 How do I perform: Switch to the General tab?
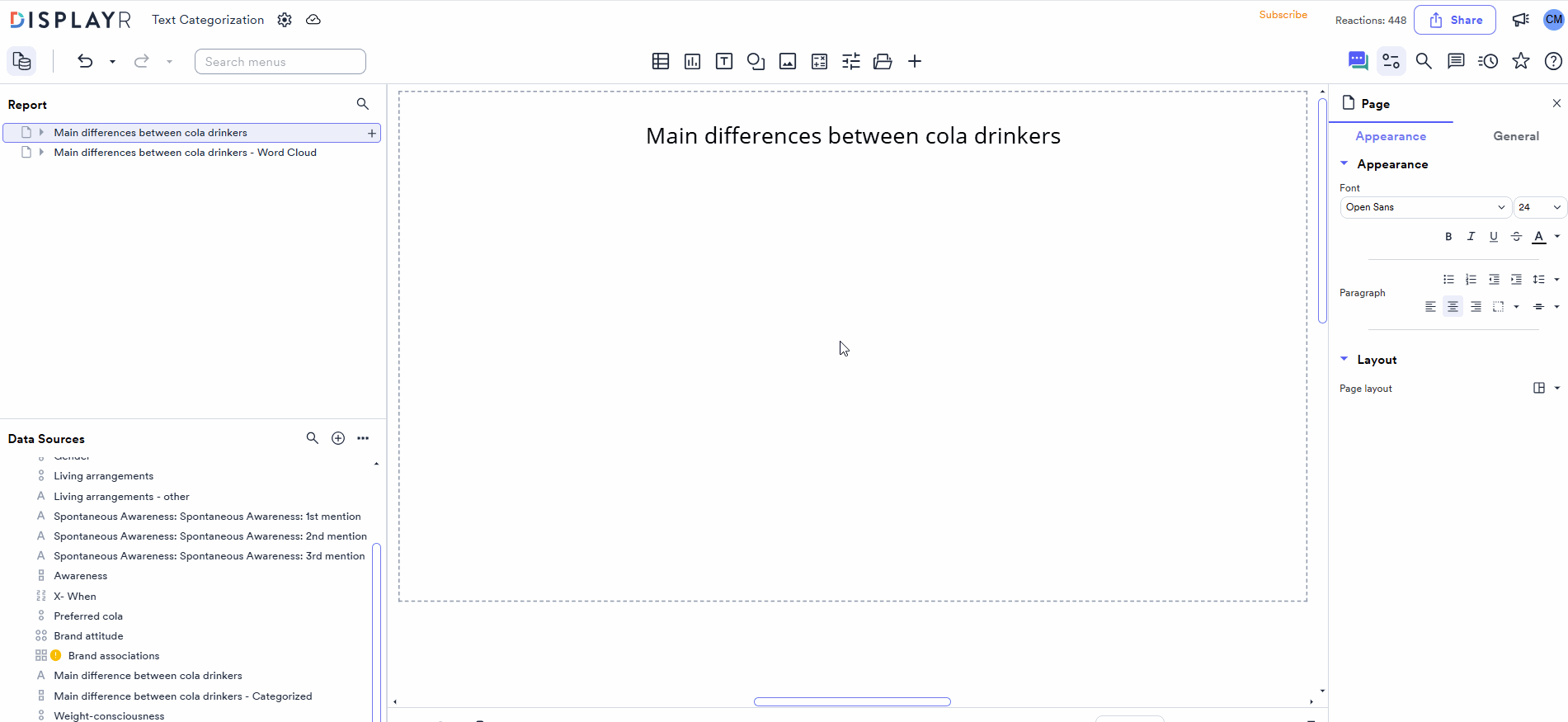point(1516,136)
